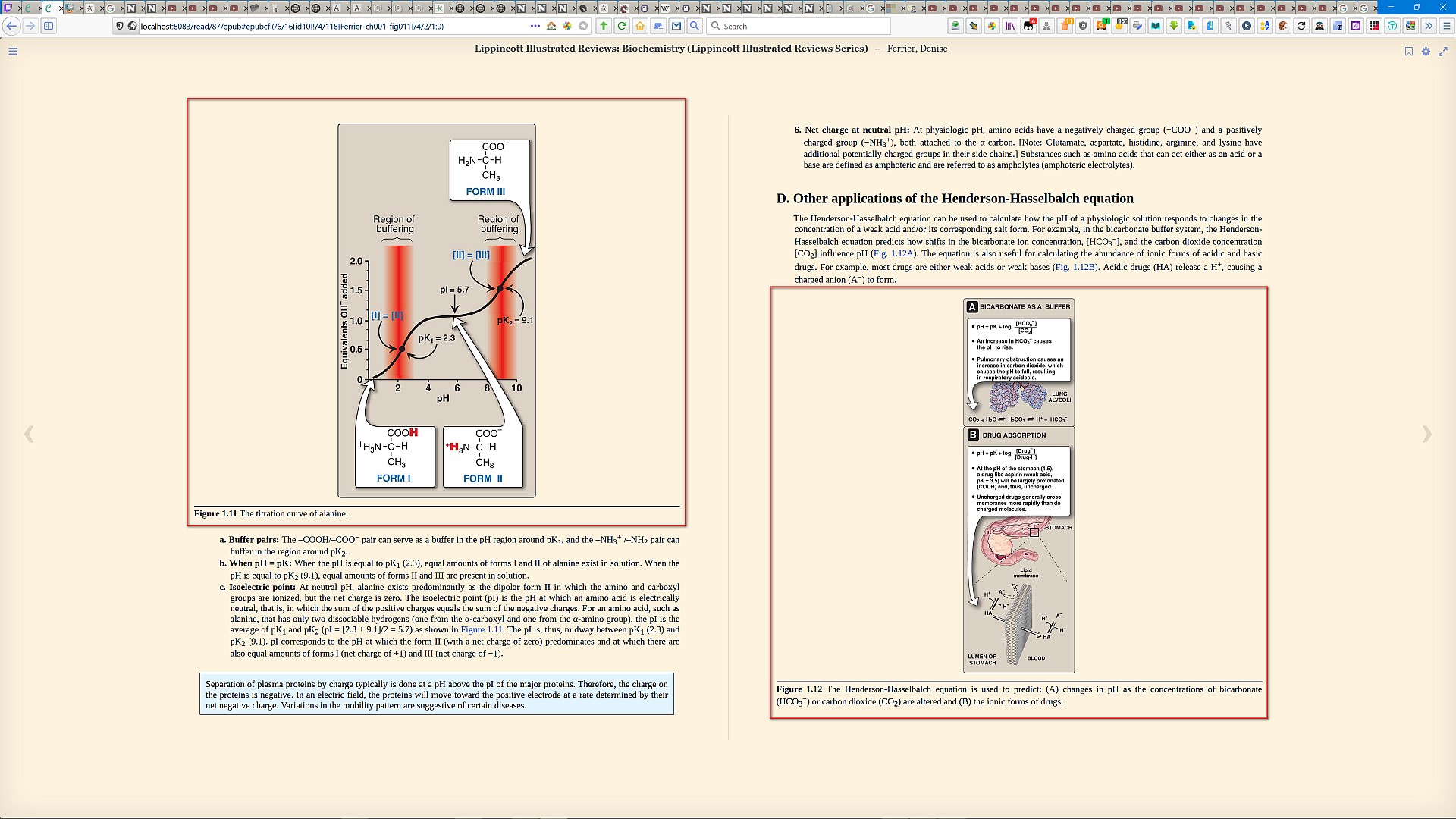The image size is (1456, 819).
Task: Click the library books extension icon
Action: (1010, 26)
